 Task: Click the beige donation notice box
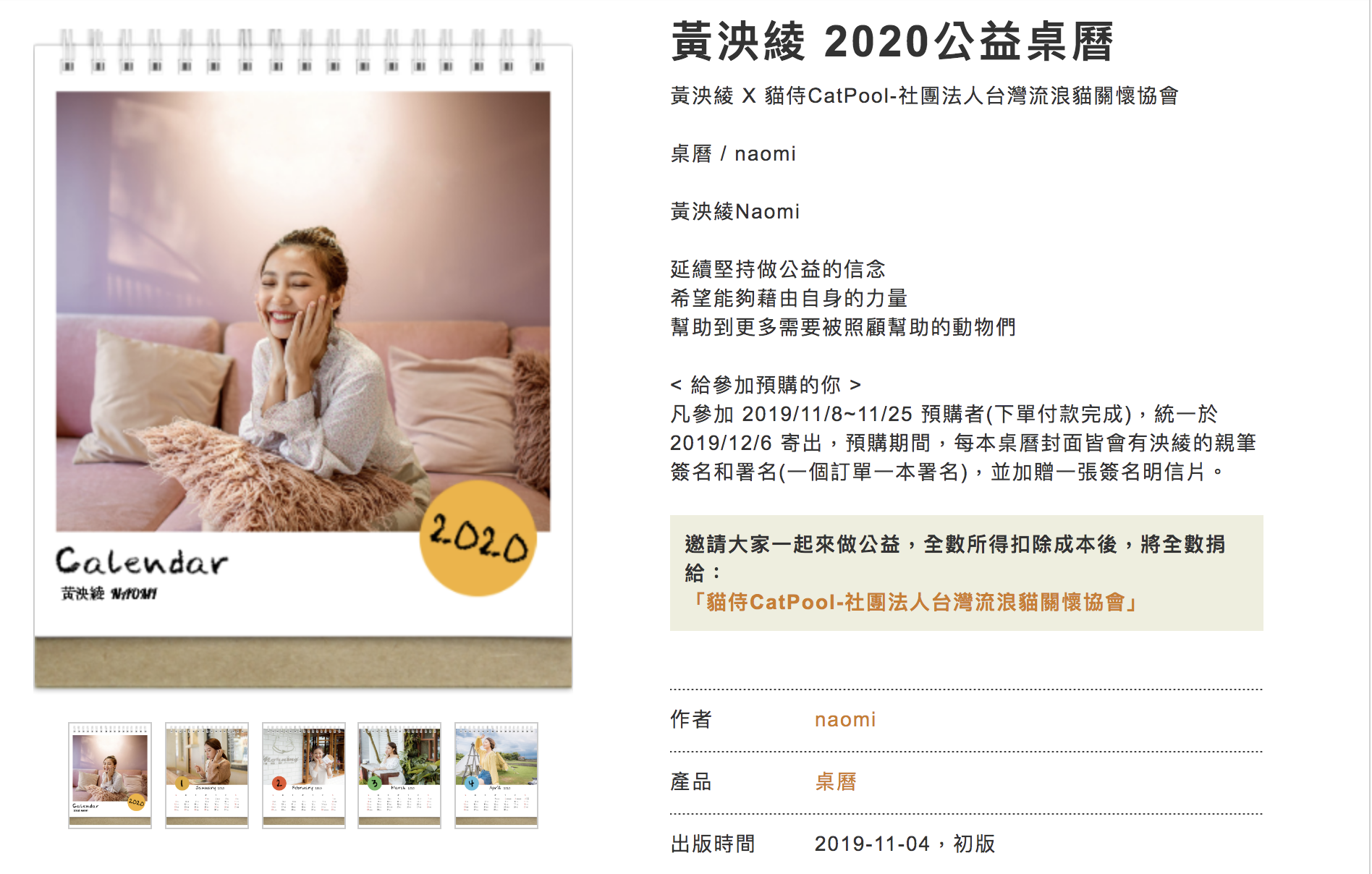point(967,573)
